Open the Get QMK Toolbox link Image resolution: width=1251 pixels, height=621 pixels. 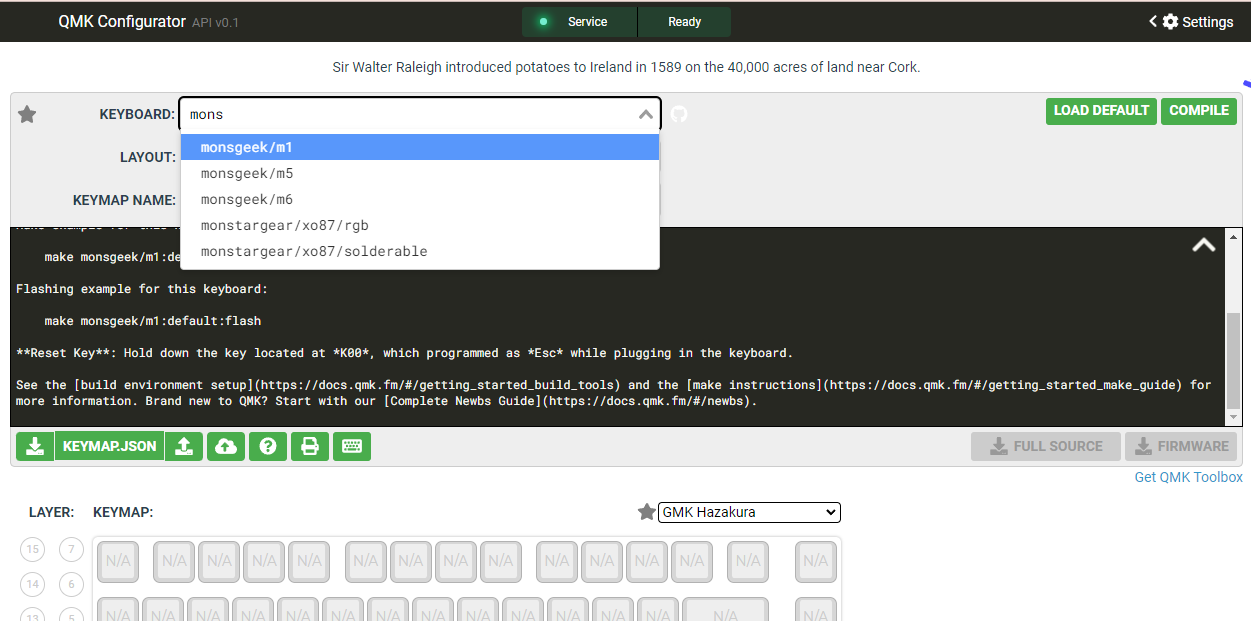pyautogui.click(x=1188, y=477)
